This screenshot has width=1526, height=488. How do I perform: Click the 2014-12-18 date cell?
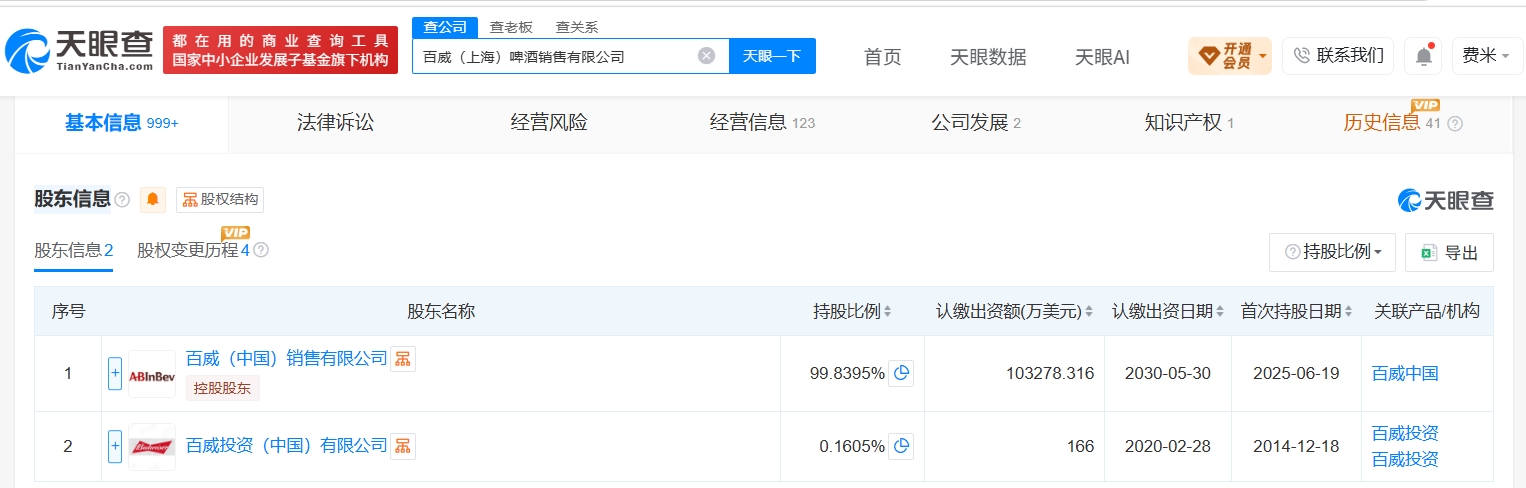click(x=1296, y=446)
